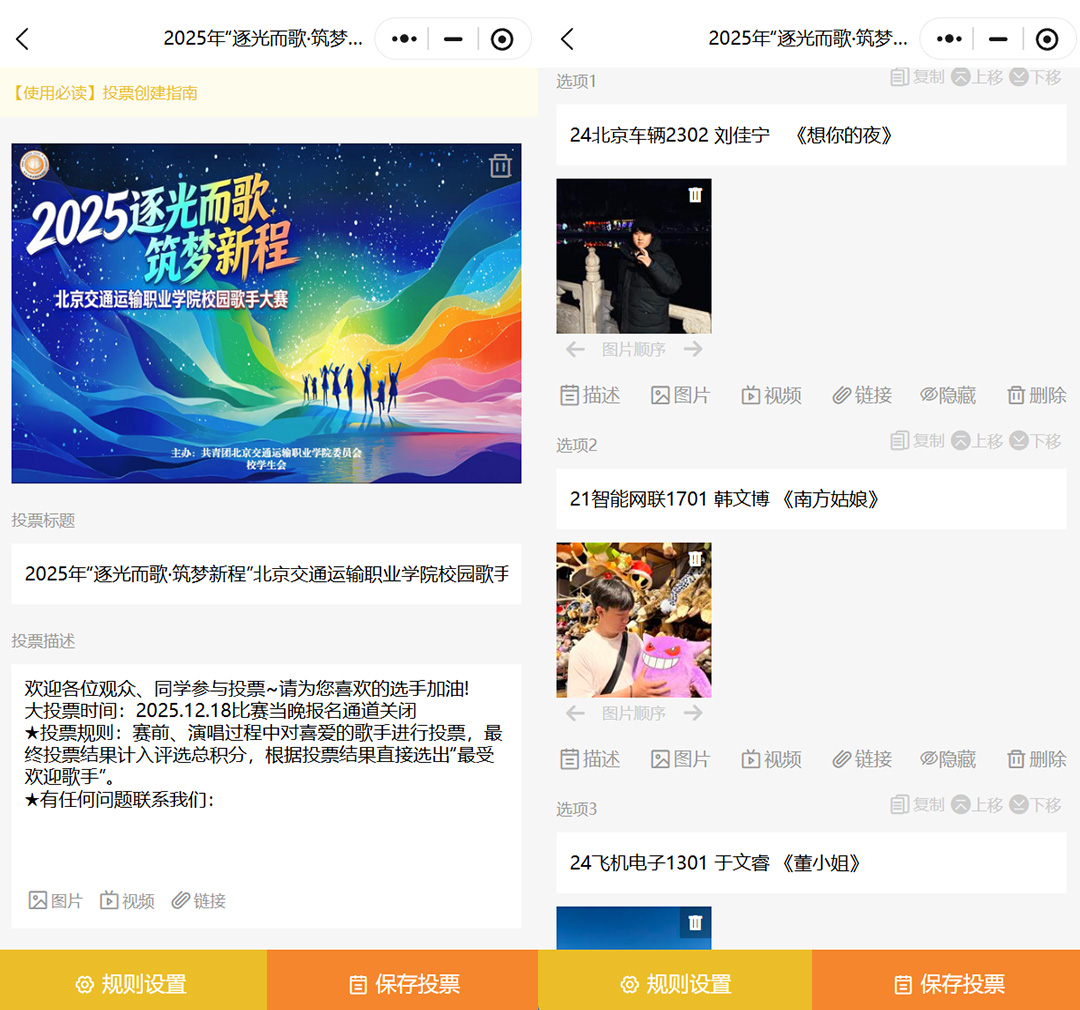Add image to option 2
Image resolution: width=1080 pixels, height=1010 pixels.
[x=680, y=759]
